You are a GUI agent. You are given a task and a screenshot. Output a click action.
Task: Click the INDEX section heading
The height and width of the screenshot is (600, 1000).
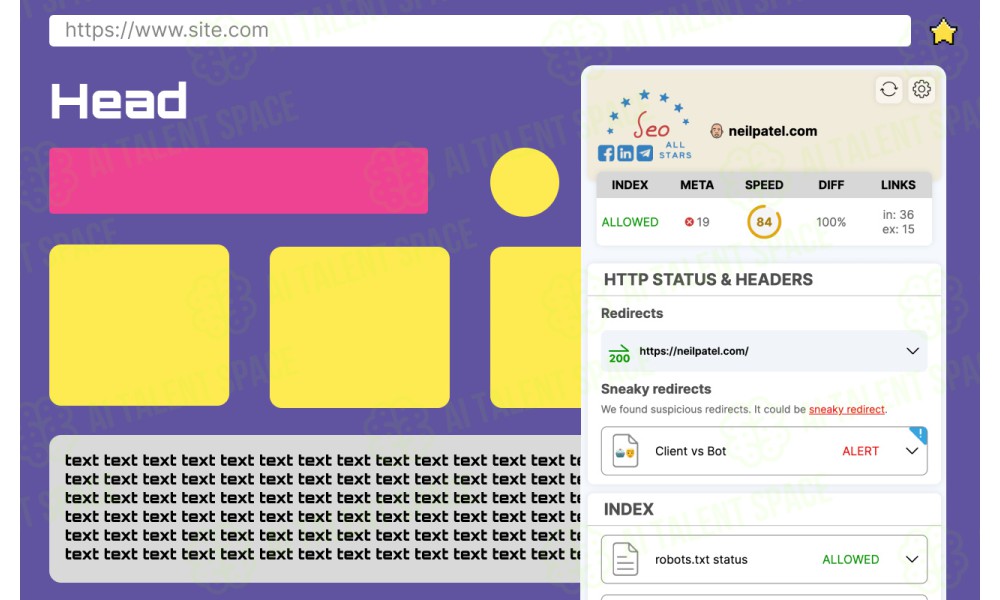coord(628,509)
